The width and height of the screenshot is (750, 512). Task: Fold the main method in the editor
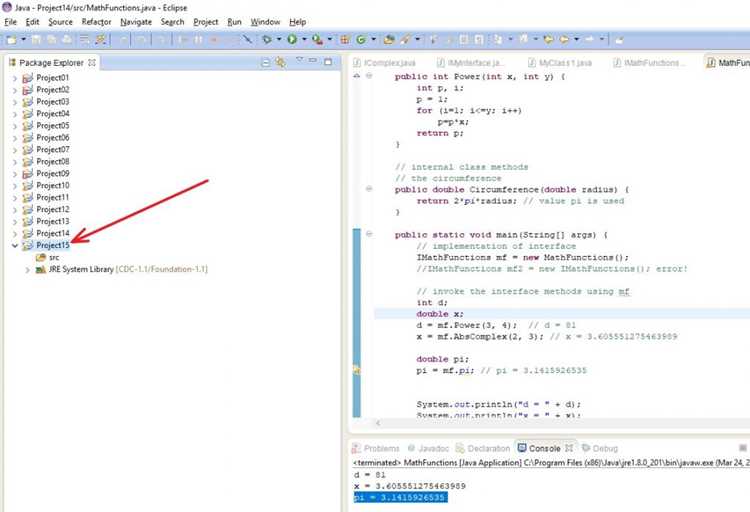(x=369, y=234)
